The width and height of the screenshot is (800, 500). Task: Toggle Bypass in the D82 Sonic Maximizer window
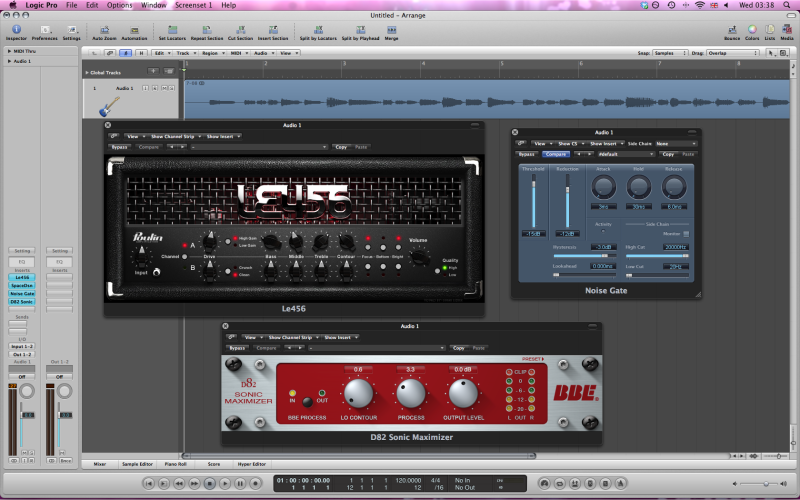pyautogui.click(x=237, y=348)
